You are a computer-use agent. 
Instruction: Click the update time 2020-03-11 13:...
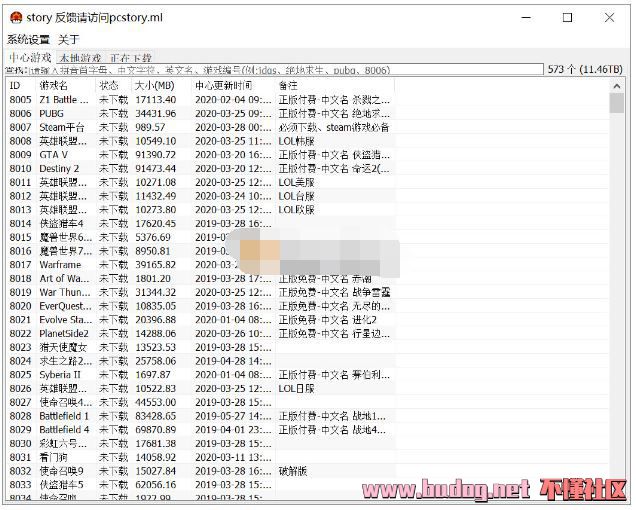pyautogui.click(x=233, y=458)
